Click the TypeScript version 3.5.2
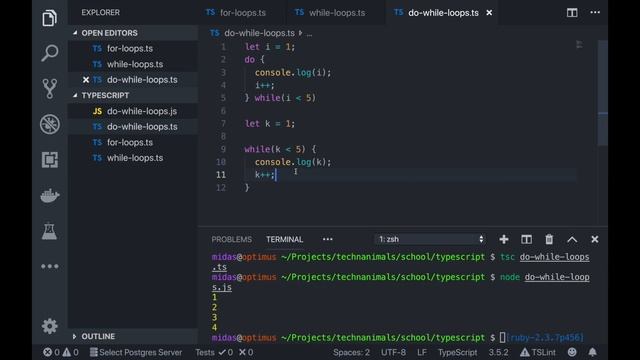Screen dimensions: 640x360 (x=498, y=352)
